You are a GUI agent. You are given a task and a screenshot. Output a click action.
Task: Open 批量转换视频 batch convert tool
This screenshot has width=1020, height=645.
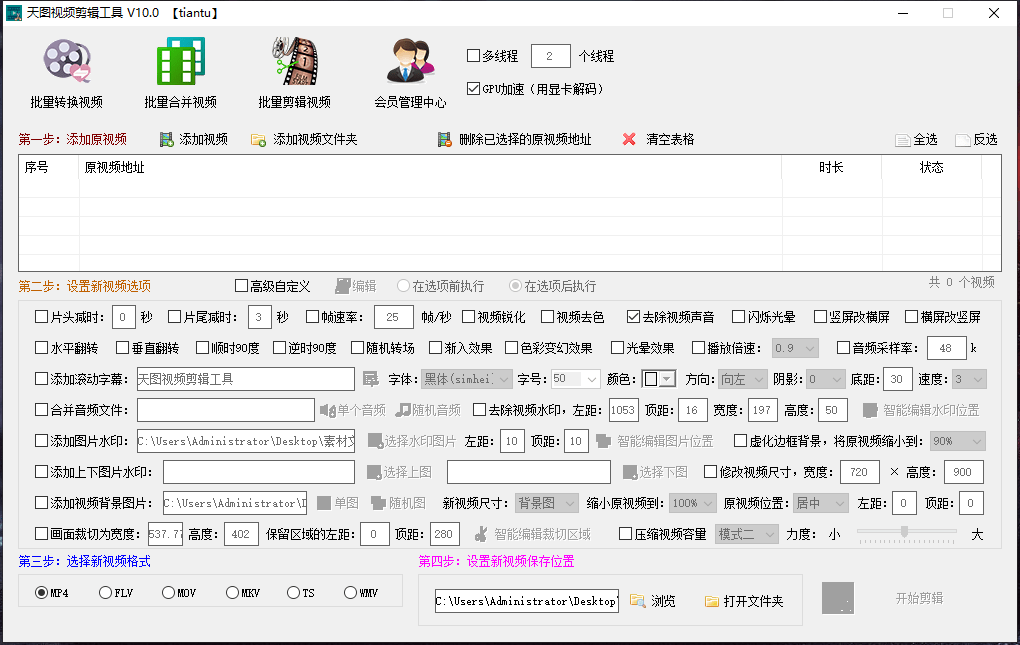coord(66,61)
